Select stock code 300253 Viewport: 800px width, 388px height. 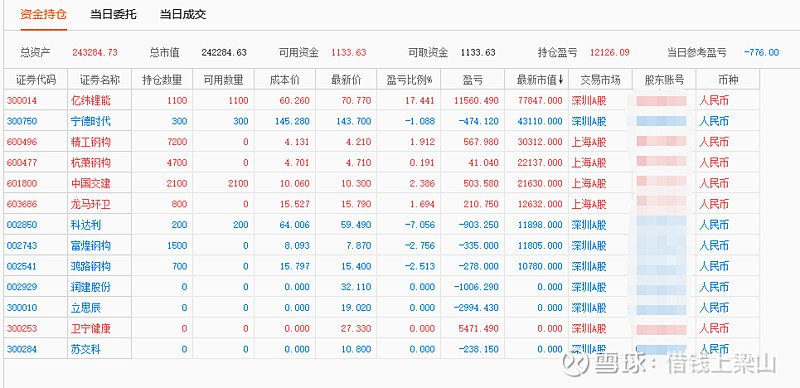pyautogui.click(x=22, y=328)
